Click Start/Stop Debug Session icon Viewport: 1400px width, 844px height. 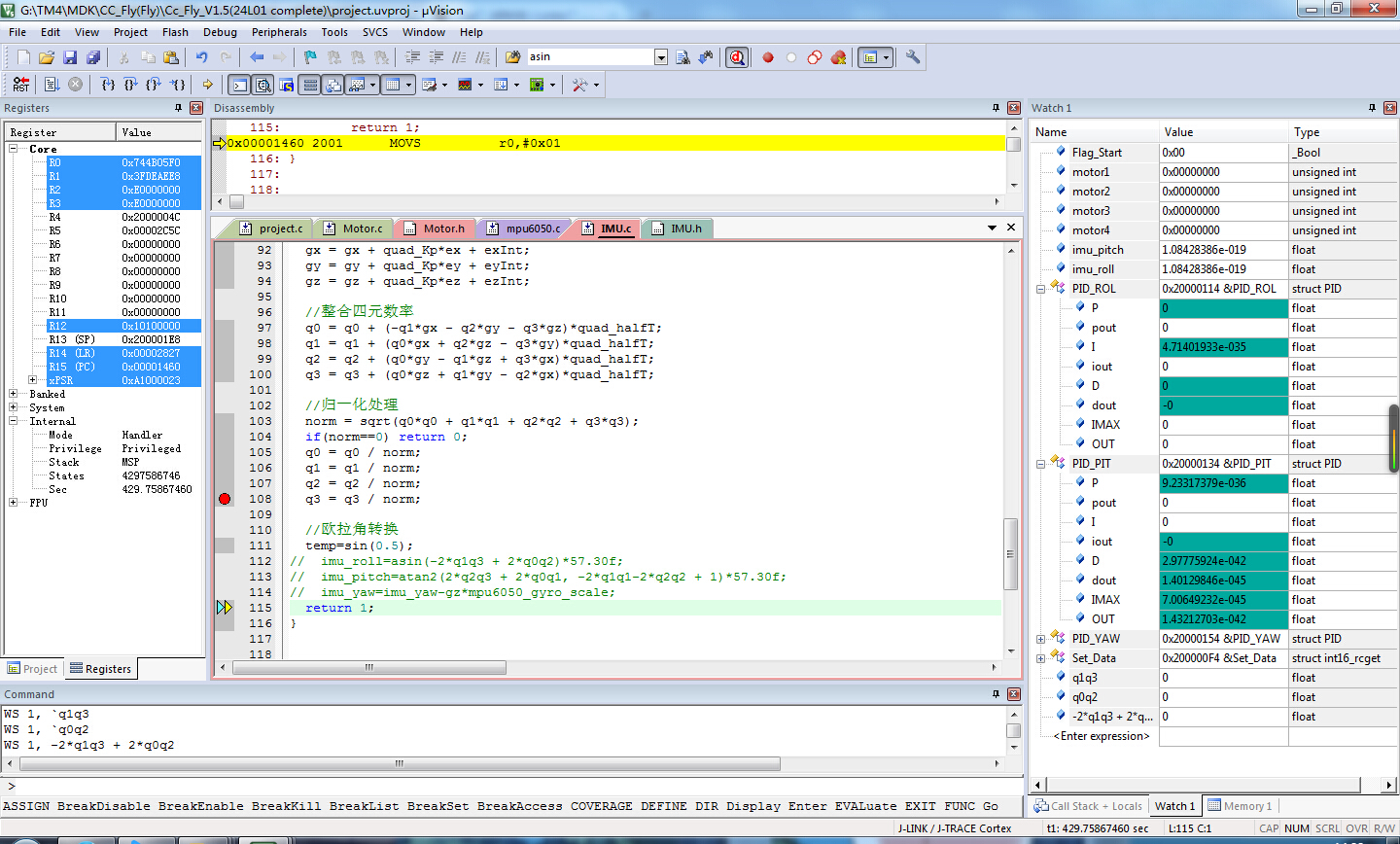[x=737, y=57]
